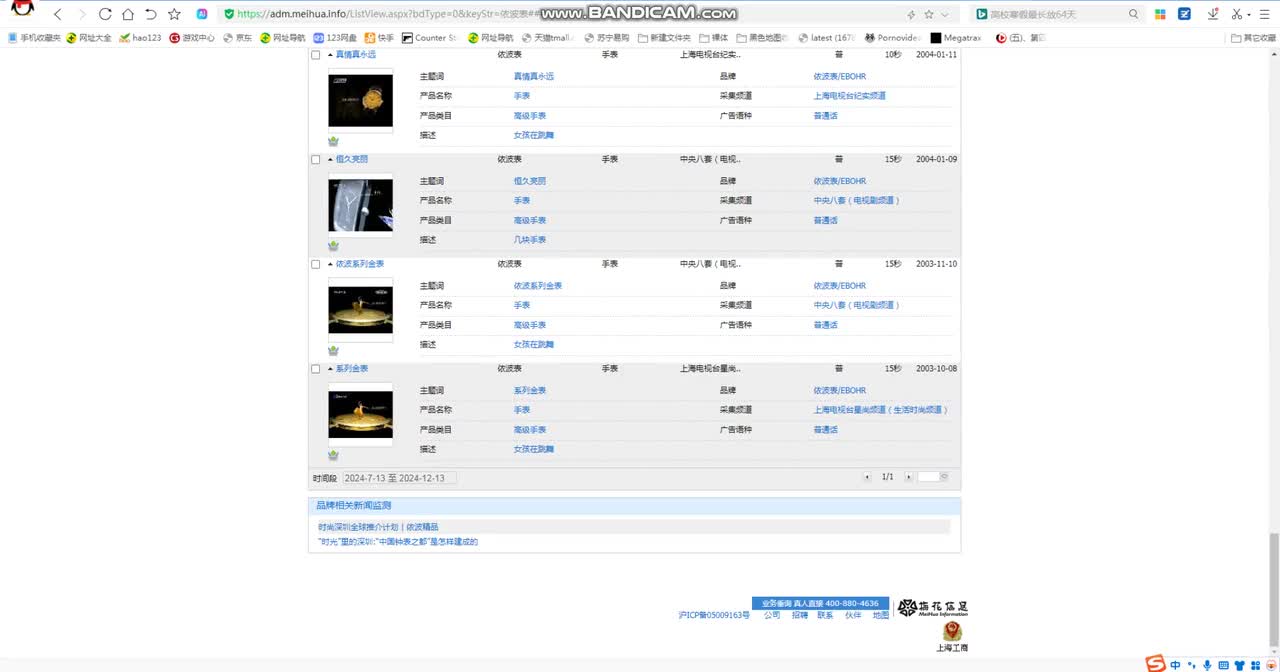Click the scissors screenshot tool icon

point(1238,14)
